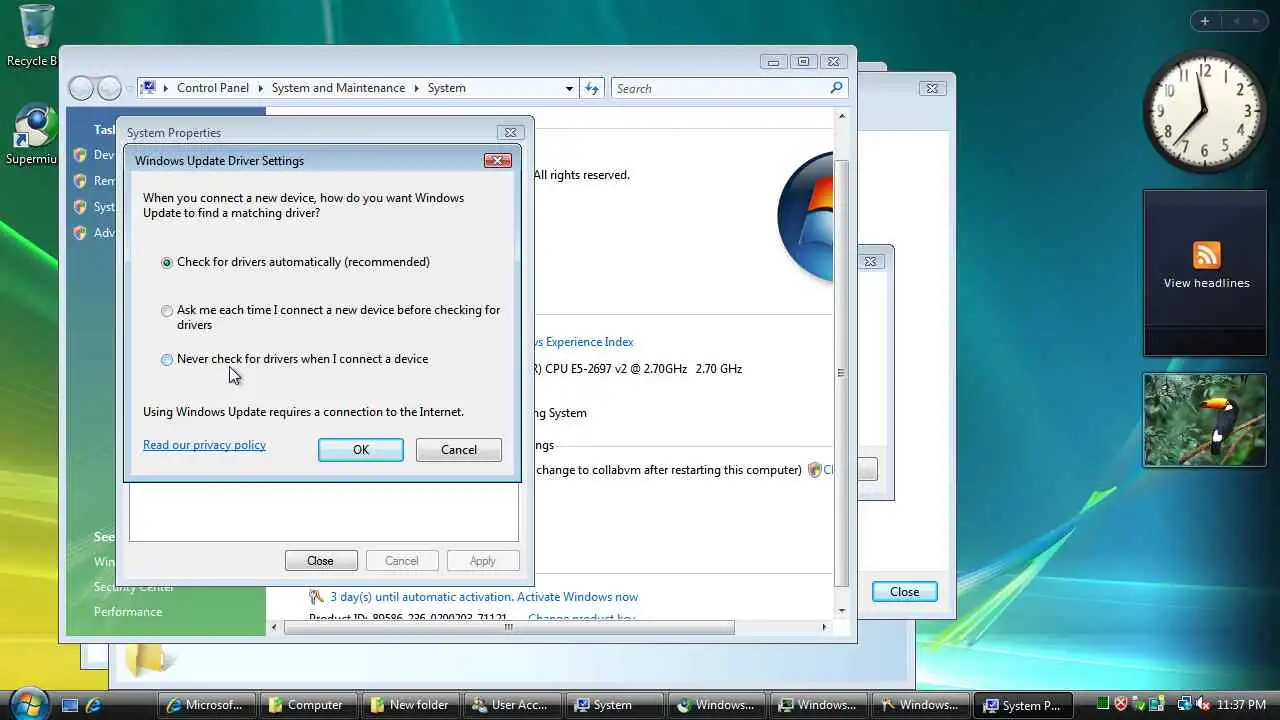Image resolution: width=1280 pixels, height=720 pixels.
Task: Click the shield icon next to Adv task
Action: (x=80, y=233)
